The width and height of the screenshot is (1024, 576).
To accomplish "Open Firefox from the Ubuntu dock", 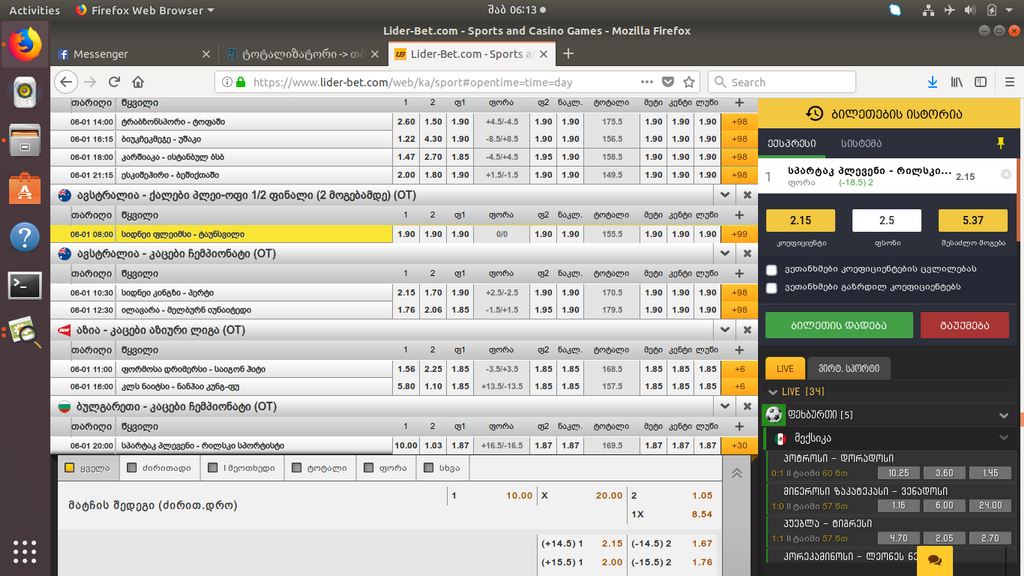I will (25, 45).
